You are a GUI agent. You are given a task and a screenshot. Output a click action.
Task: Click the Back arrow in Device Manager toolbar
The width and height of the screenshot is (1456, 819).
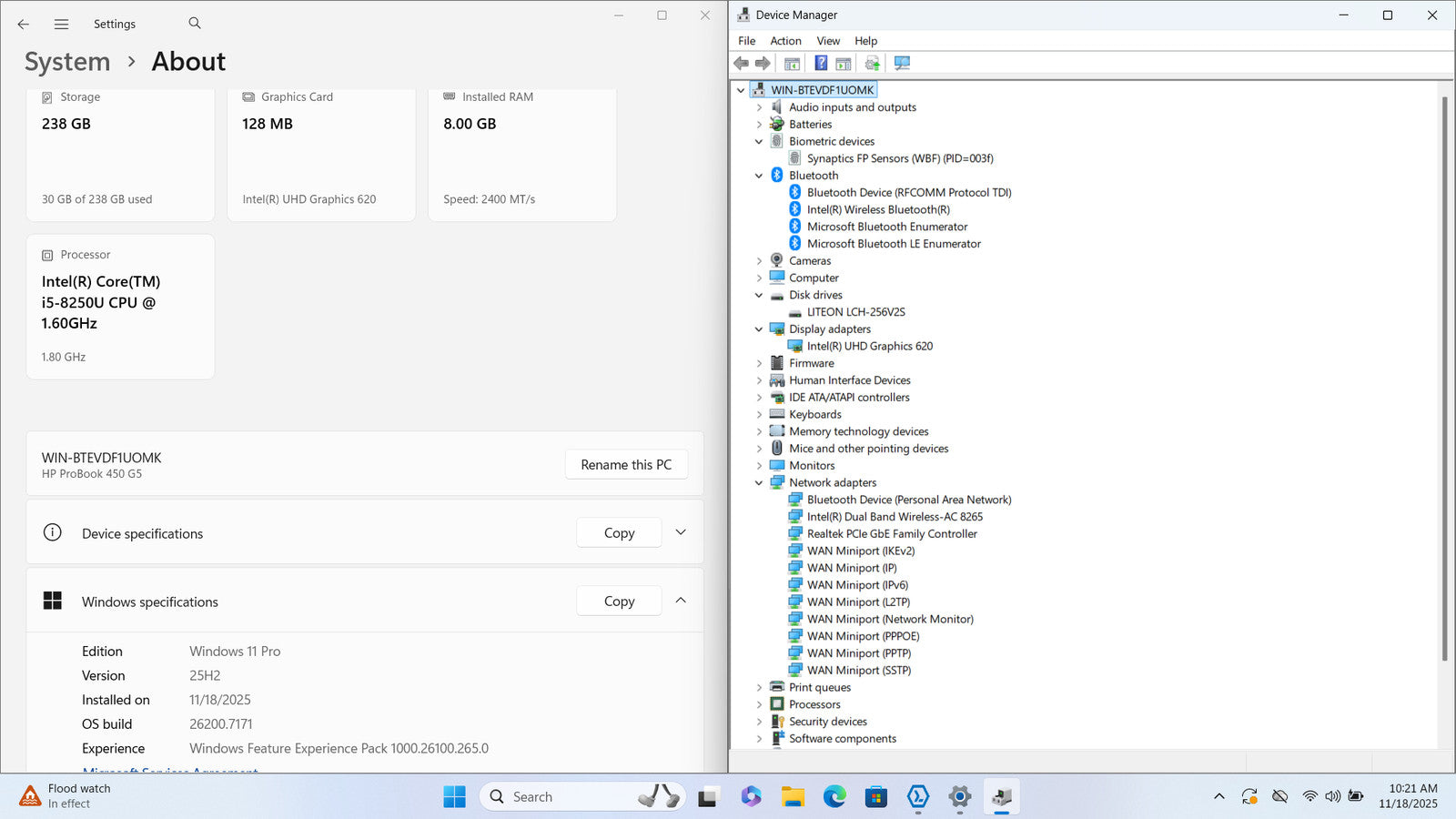click(x=741, y=63)
